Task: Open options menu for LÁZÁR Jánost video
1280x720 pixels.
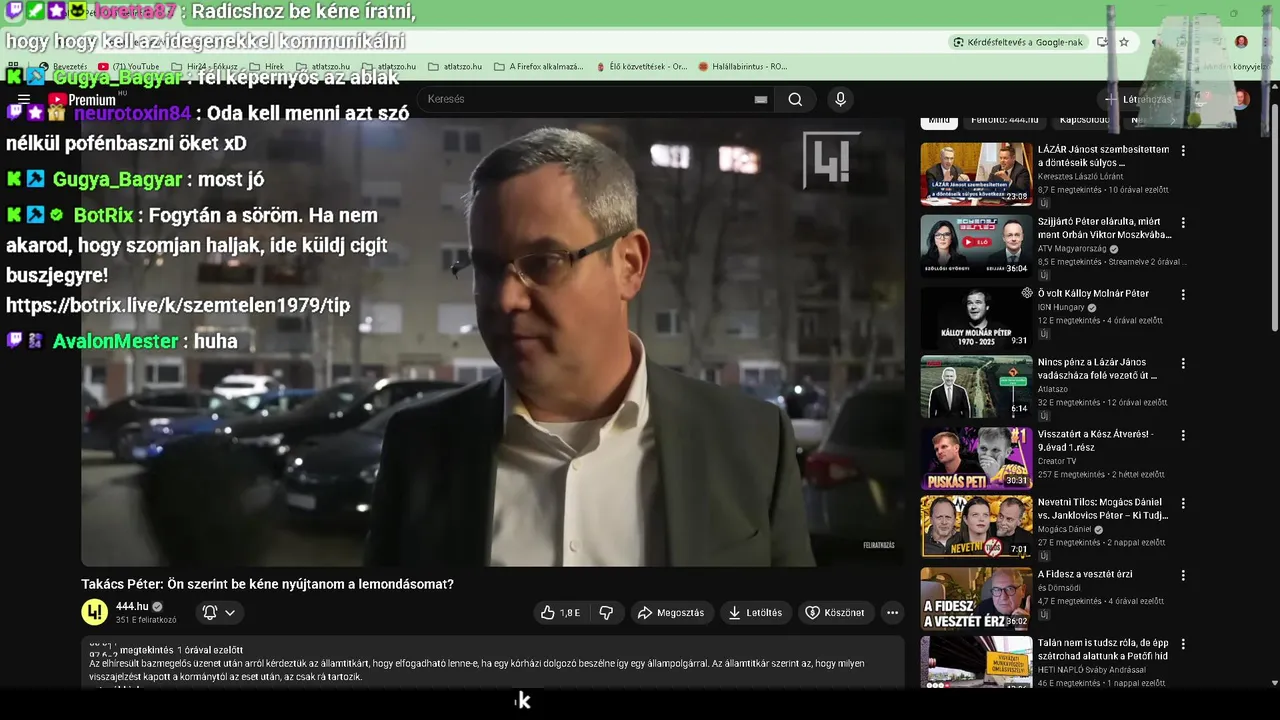Action: tap(1183, 151)
